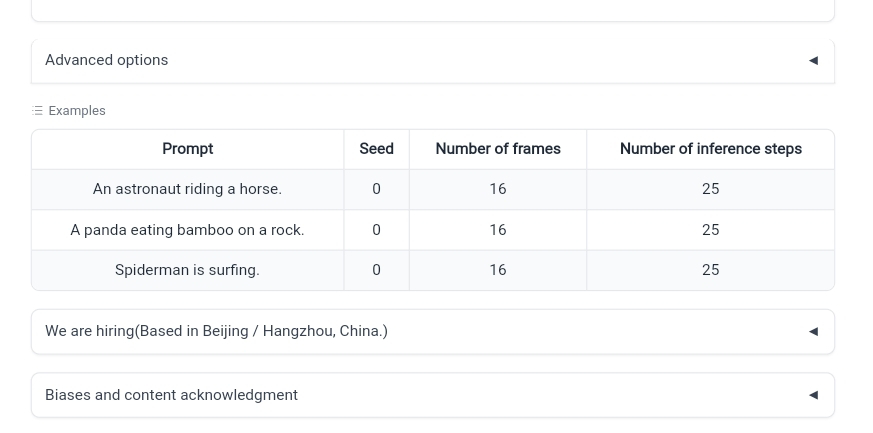Click seed value 0 in Spiderman row
This screenshot has height=433, width=873.
coord(376,270)
